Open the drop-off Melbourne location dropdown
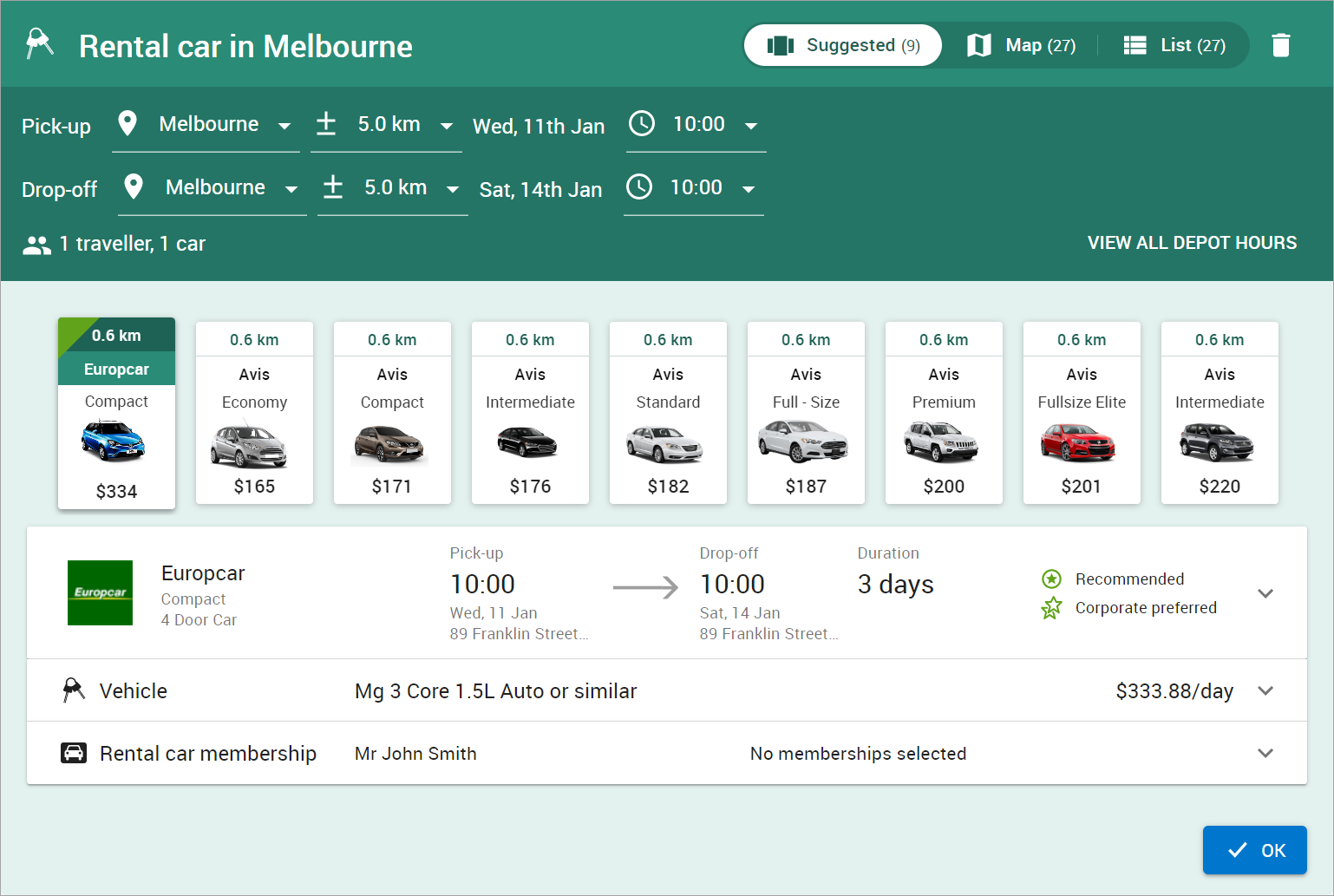 tap(213, 187)
